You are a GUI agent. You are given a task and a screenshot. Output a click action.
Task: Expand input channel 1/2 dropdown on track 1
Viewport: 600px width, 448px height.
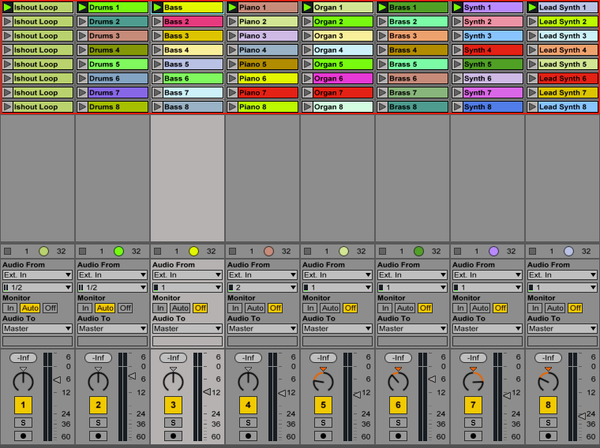pos(36,288)
